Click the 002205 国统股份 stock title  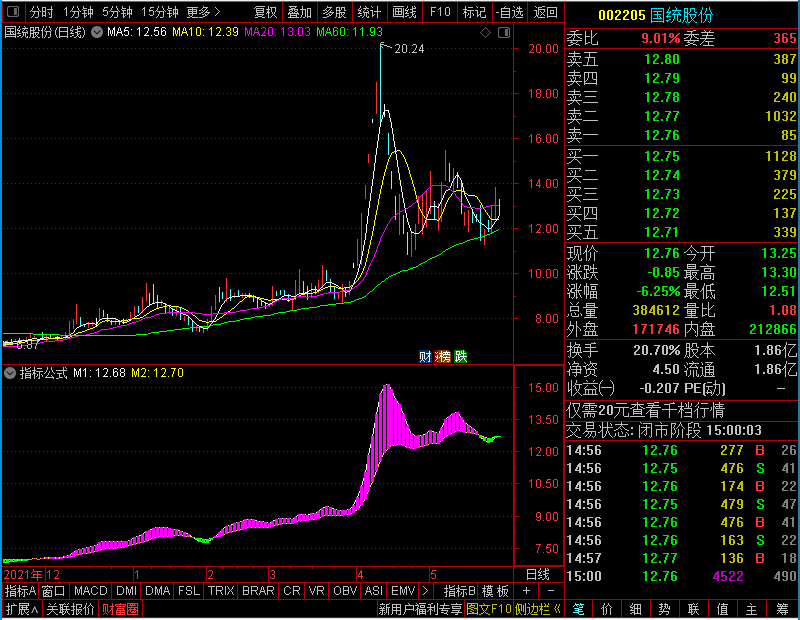click(x=655, y=15)
